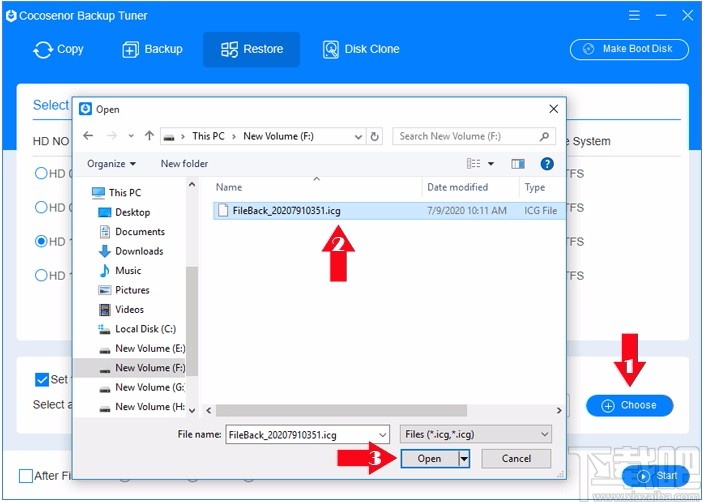Click the file list scroll right arrow
Image resolution: width=703 pixels, height=502 pixels.
click(559, 410)
